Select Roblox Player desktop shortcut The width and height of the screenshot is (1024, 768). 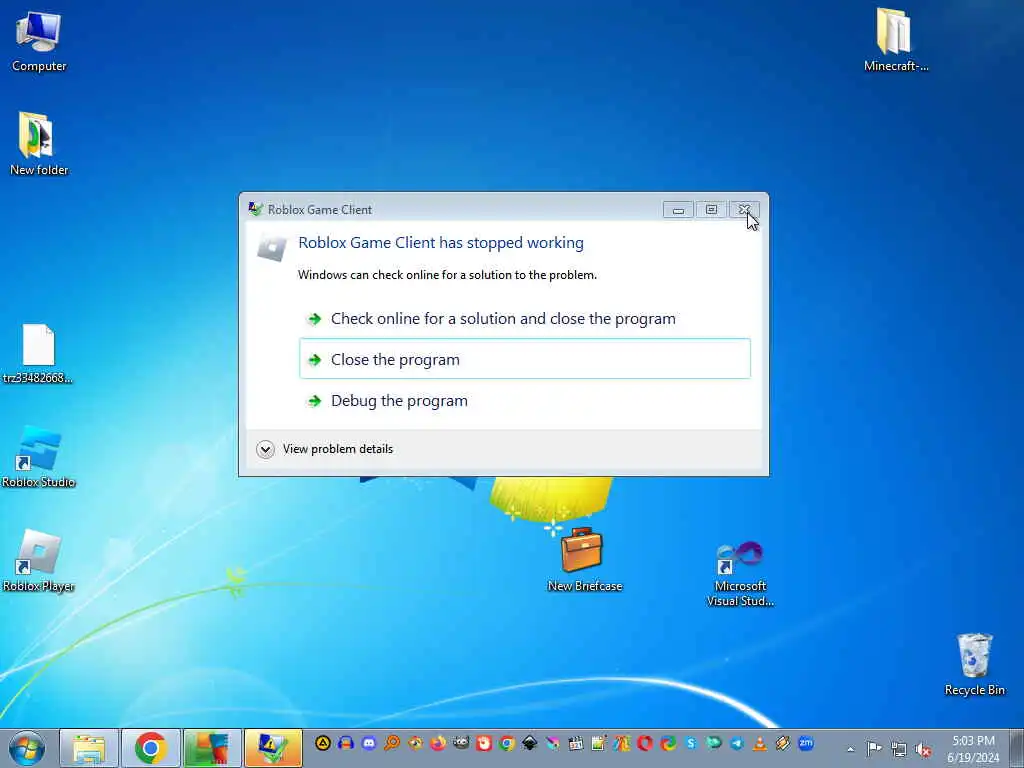pyautogui.click(x=39, y=561)
